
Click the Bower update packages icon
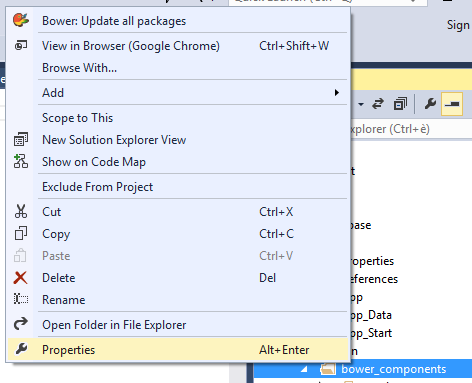click(x=21, y=20)
